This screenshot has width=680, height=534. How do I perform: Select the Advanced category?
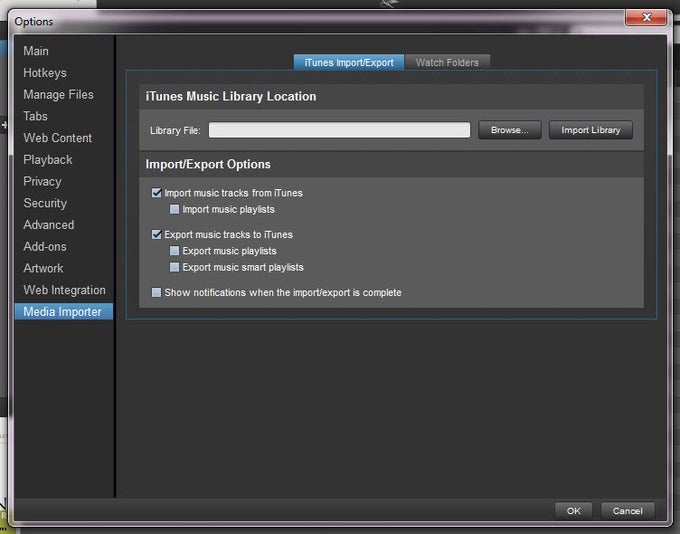pos(49,225)
